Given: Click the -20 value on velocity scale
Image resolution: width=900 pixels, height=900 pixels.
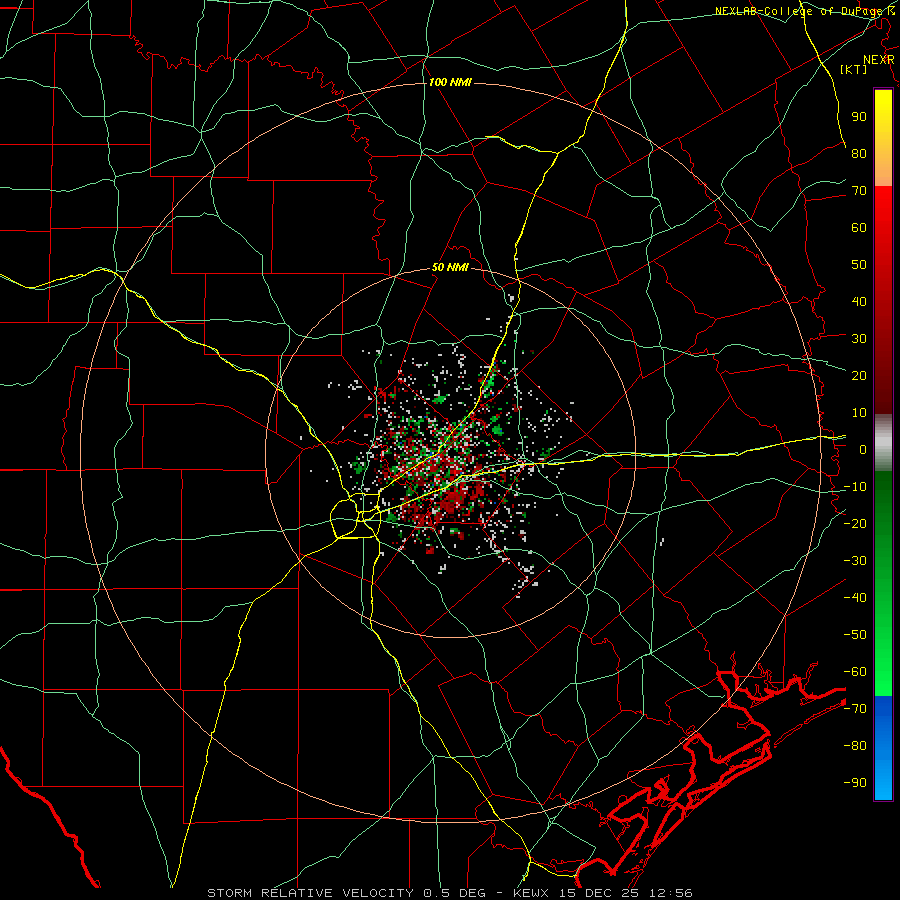Looking at the screenshot, I should click(855, 523).
